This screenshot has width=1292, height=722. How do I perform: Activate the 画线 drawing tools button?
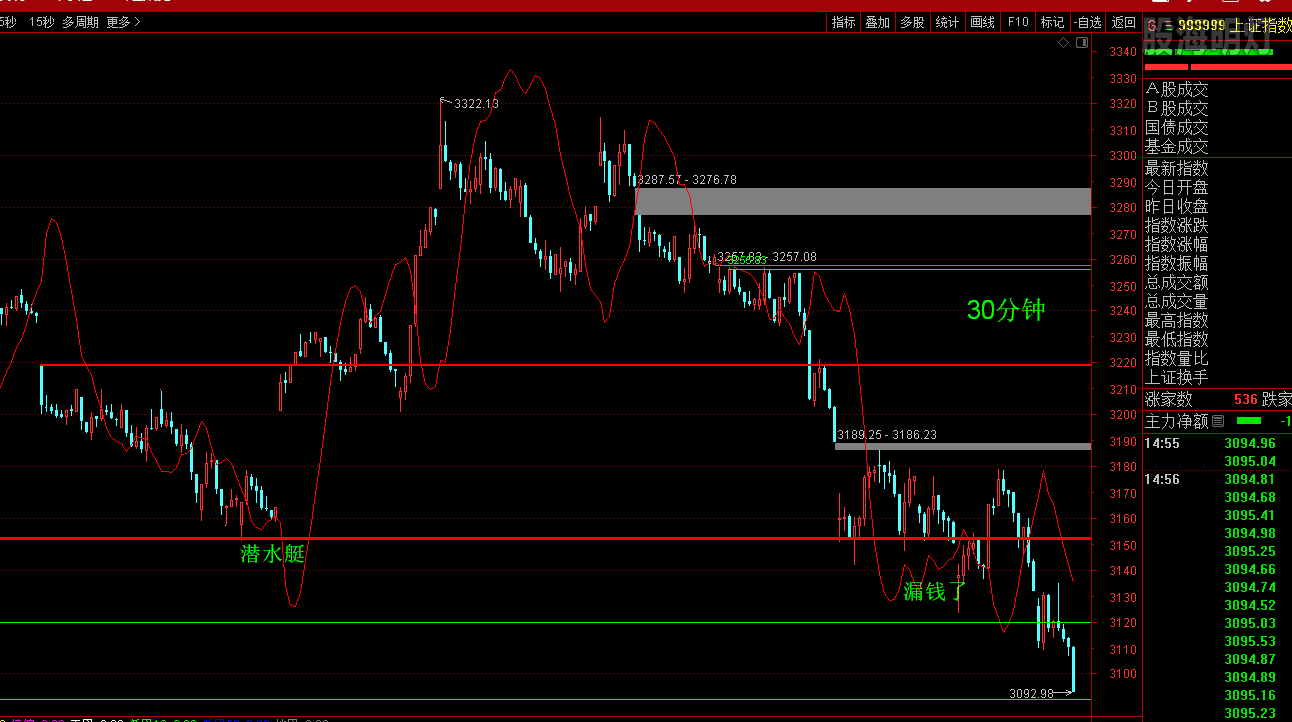pos(983,22)
